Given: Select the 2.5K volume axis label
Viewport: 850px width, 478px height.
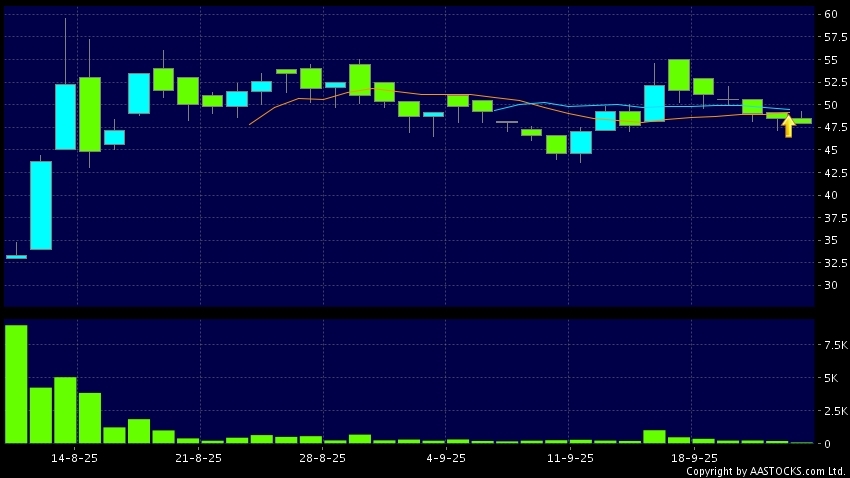Looking at the screenshot, I should point(835,411).
